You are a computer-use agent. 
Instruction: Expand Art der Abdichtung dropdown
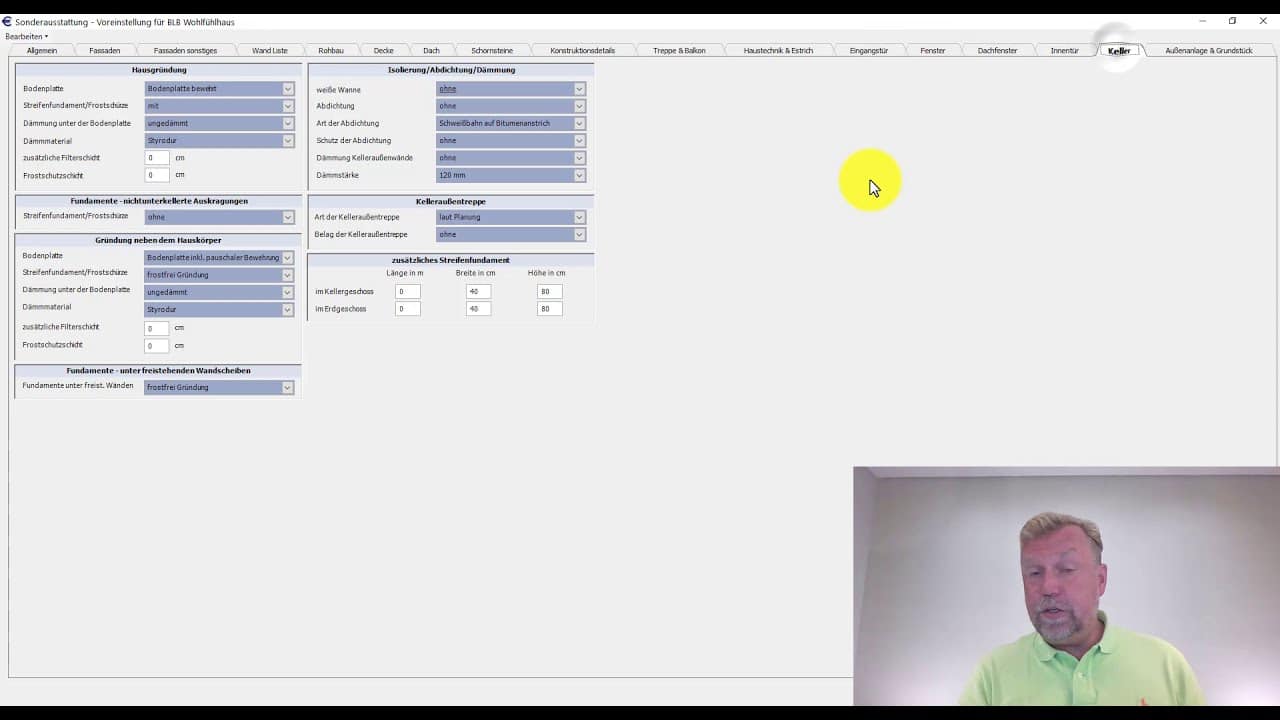coord(511,123)
